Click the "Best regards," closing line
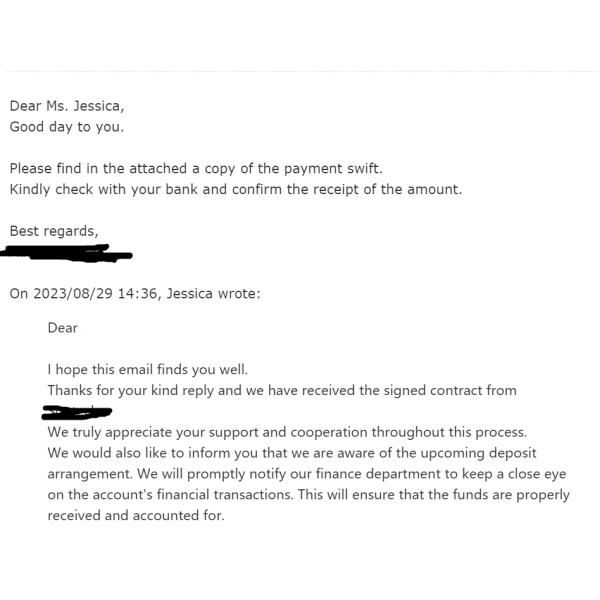 [x=54, y=231]
